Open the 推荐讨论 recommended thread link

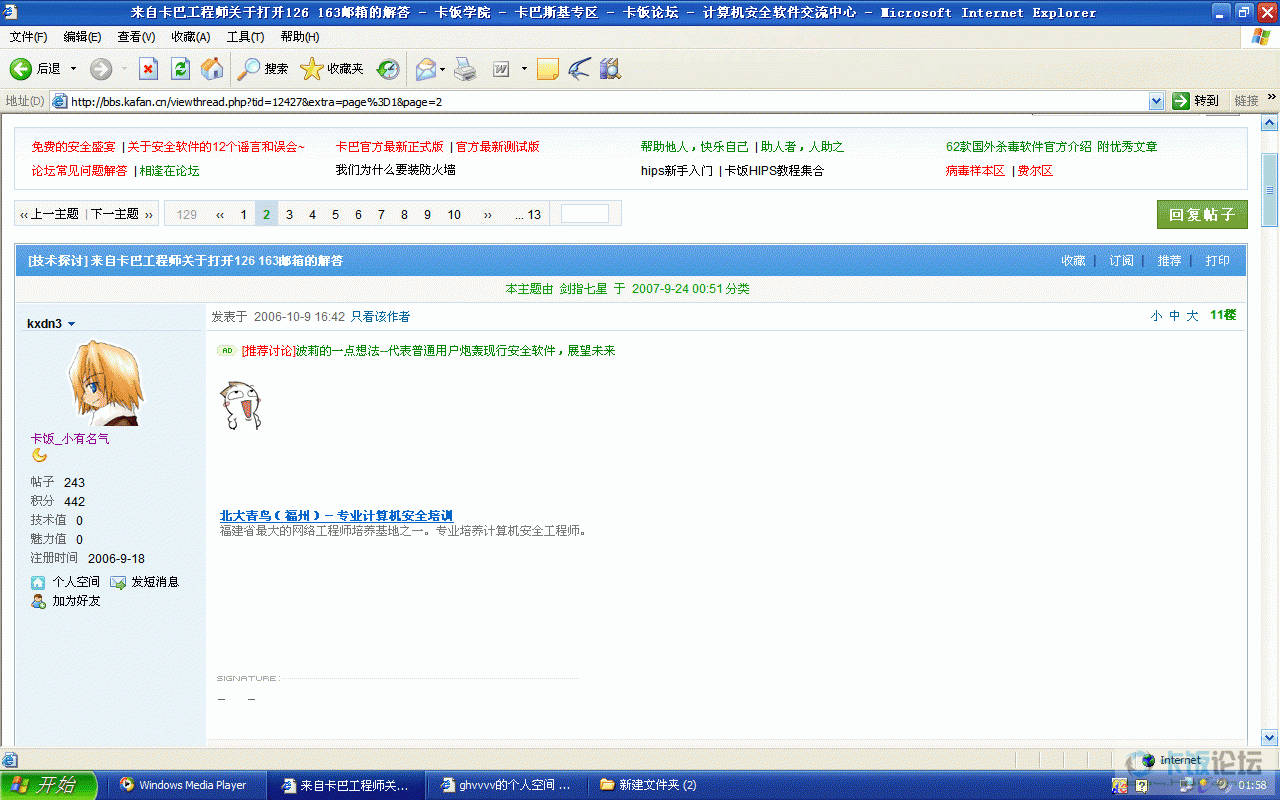point(428,350)
